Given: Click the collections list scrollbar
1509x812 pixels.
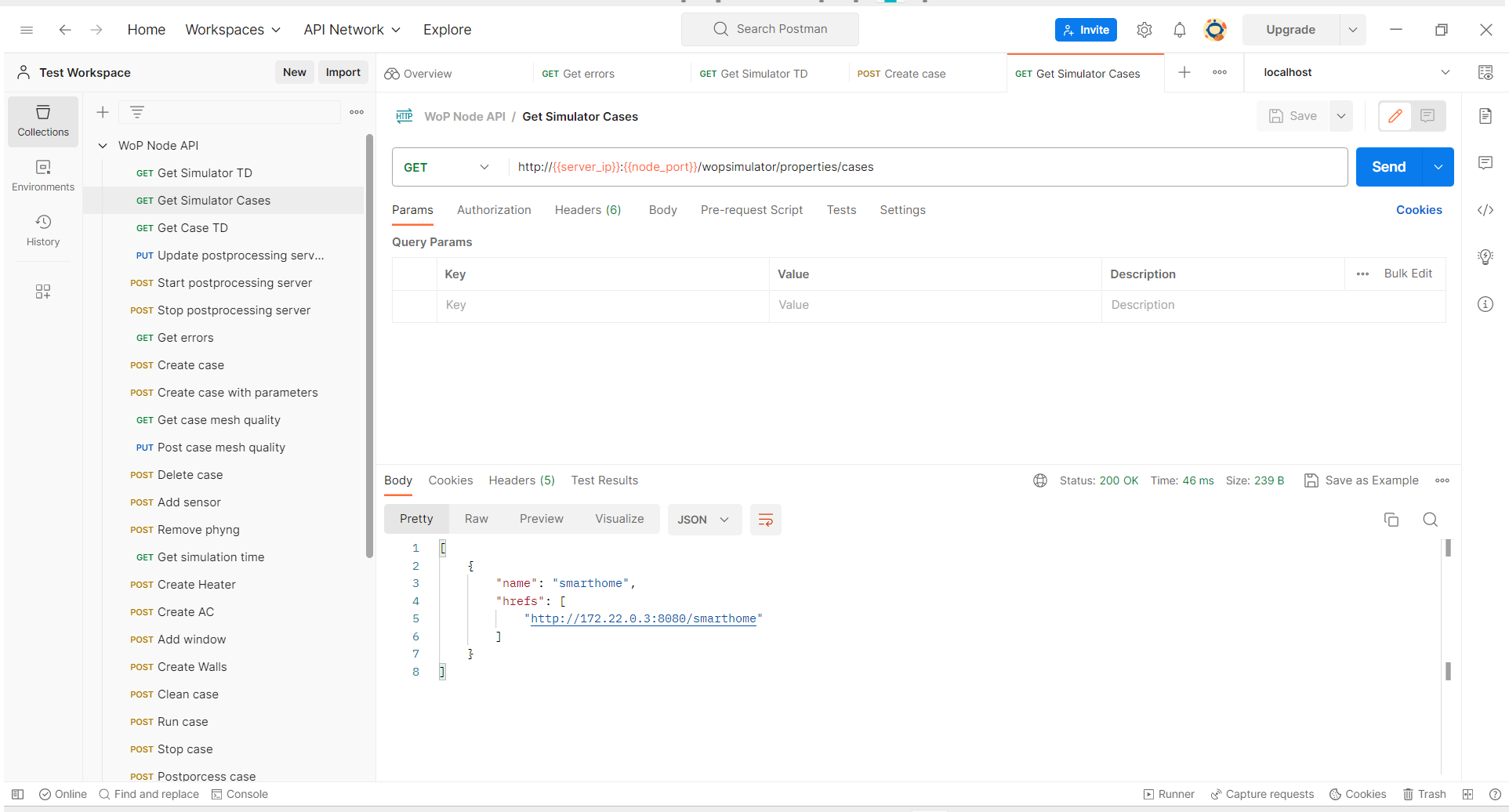Looking at the screenshot, I should coord(369,346).
